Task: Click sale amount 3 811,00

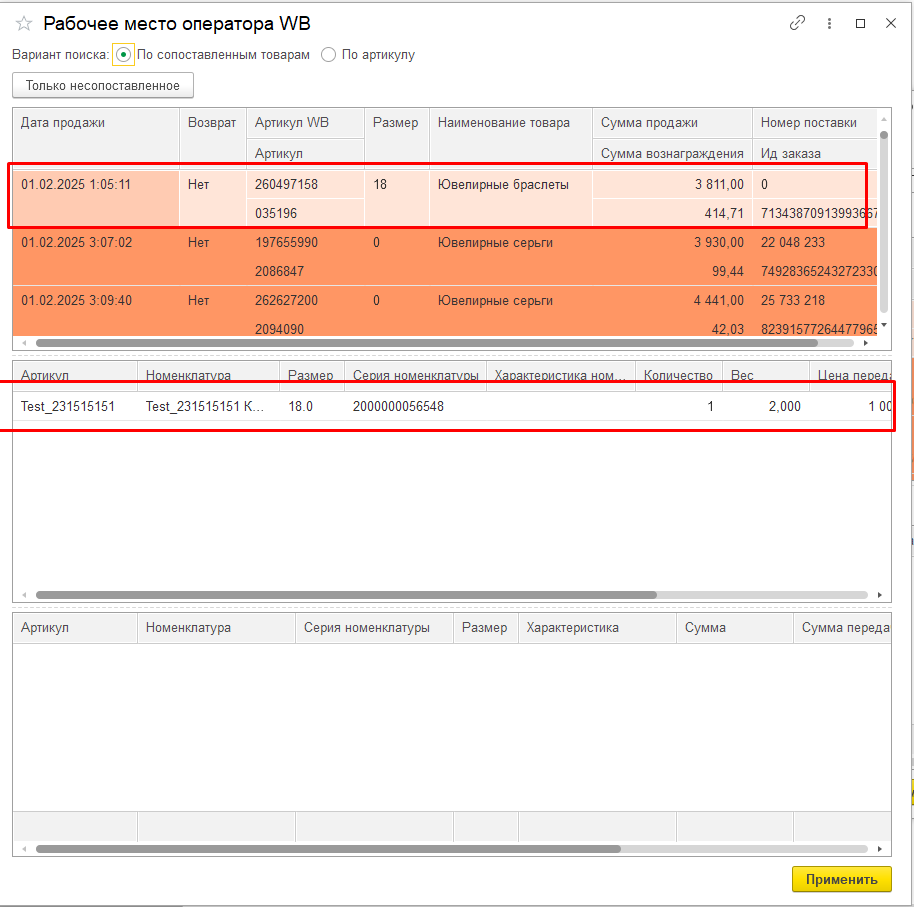Action: pos(672,185)
